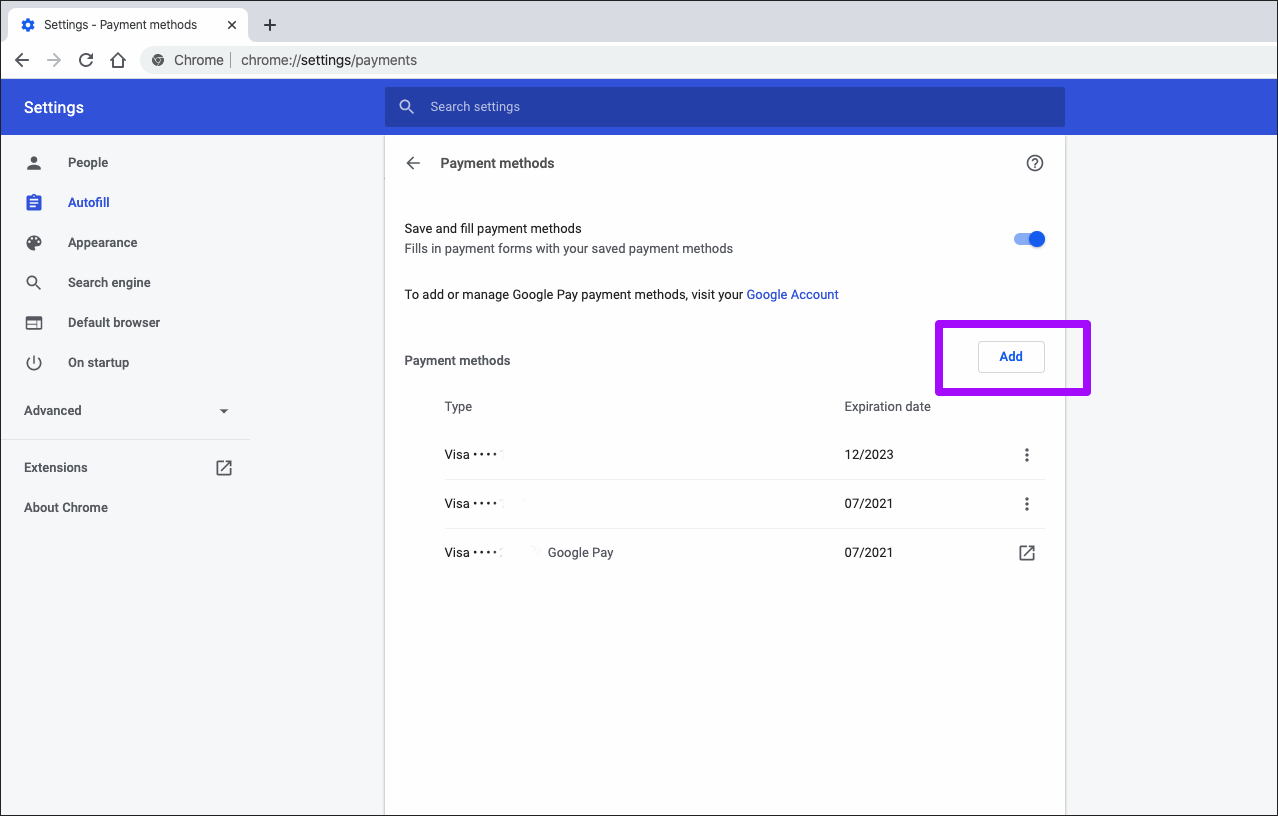Image resolution: width=1278 pixels, height=816 pixels.
Task: Click the browser back arrow
Action: click(x=22, y=60)
